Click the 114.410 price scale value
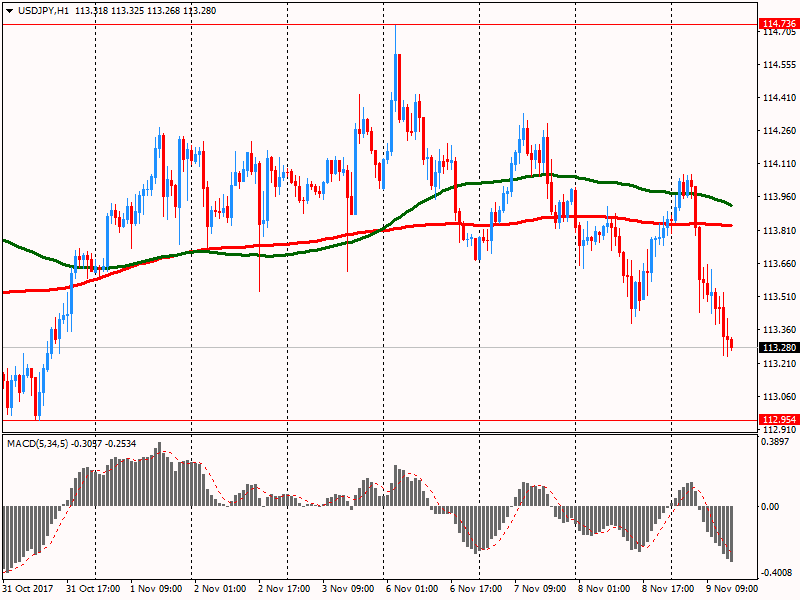Screen dimensions: 800x600 coord(779,97)
